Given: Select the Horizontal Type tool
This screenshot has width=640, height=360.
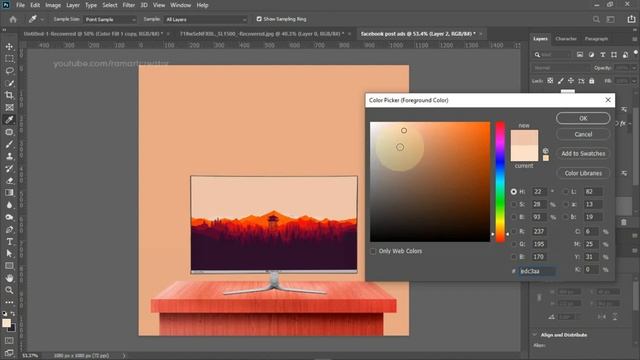Looking at the screenshot, I should (9, 242).
